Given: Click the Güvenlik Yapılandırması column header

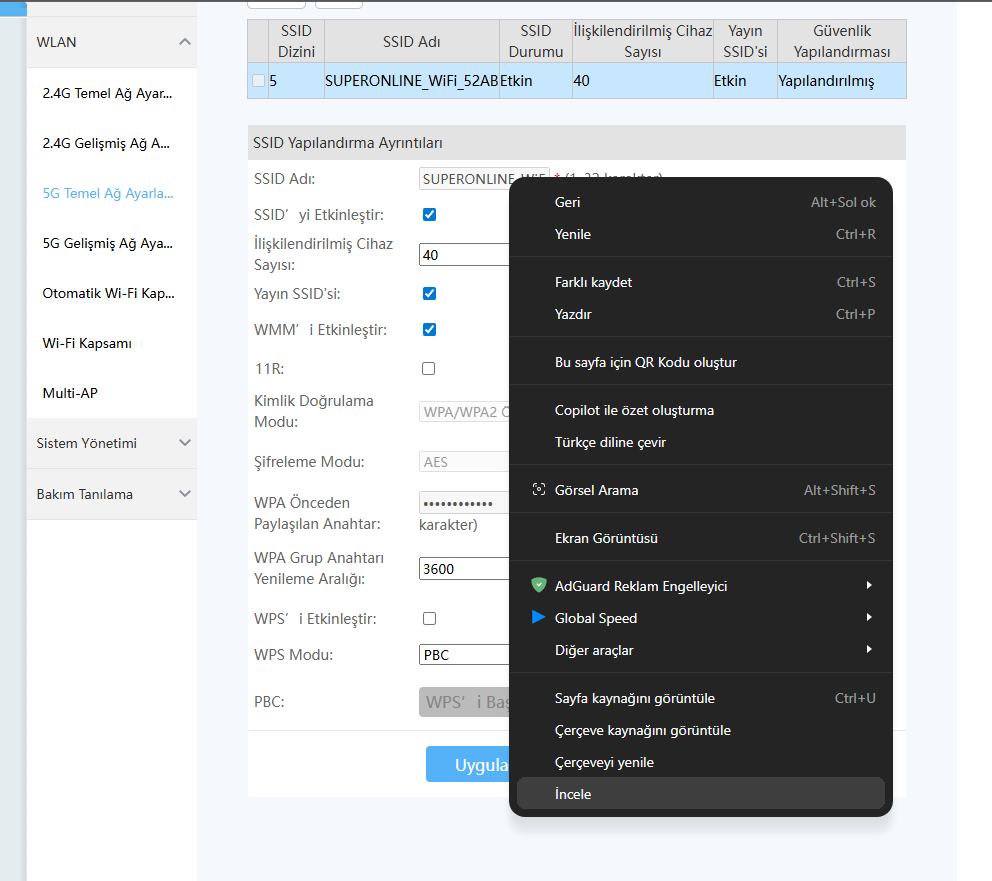Looking at the screenshot, I should [841, 41].
